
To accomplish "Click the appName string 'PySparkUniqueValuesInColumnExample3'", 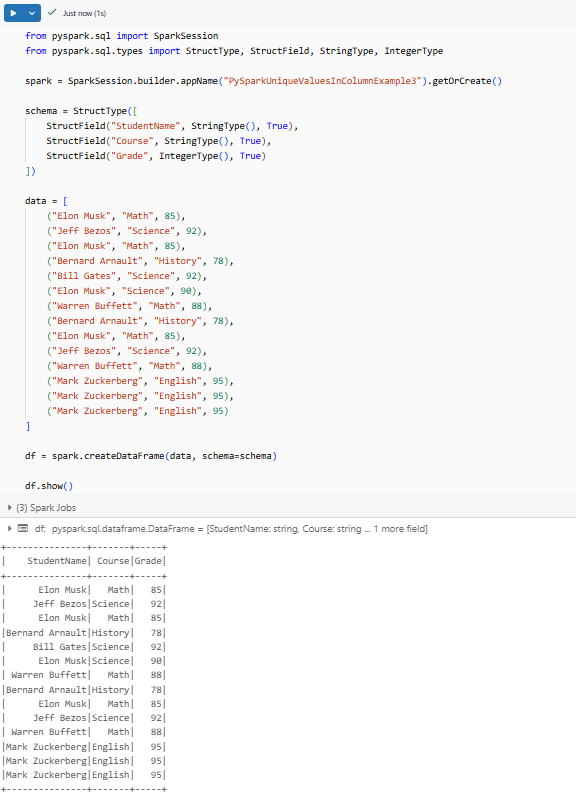I will 322,81.
